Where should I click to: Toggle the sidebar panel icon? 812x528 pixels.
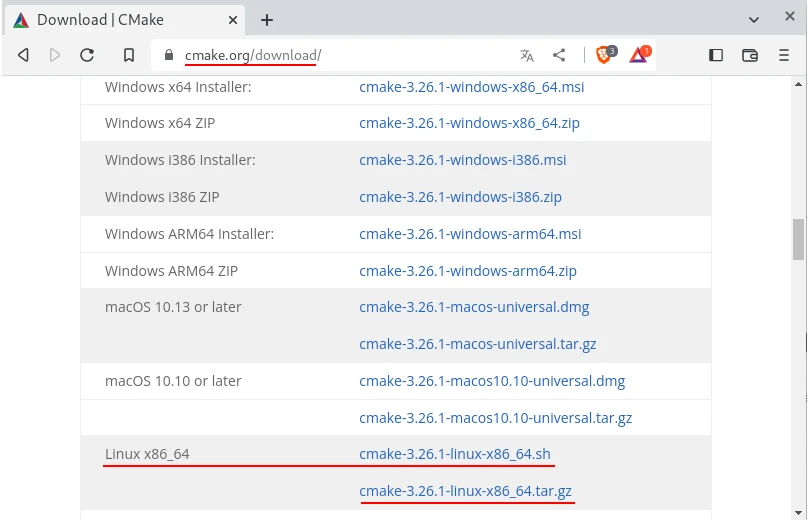716,55
